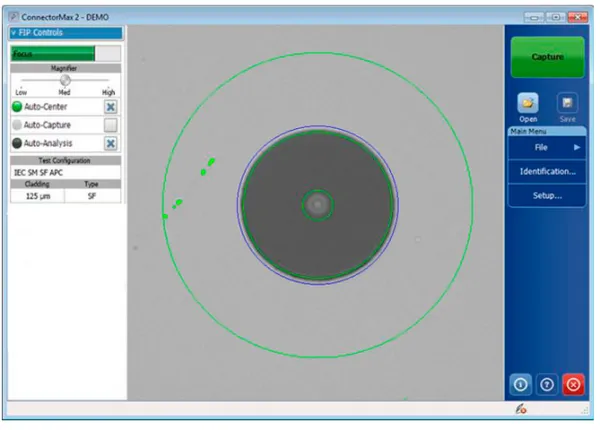Click the Save disk icon

566,103
